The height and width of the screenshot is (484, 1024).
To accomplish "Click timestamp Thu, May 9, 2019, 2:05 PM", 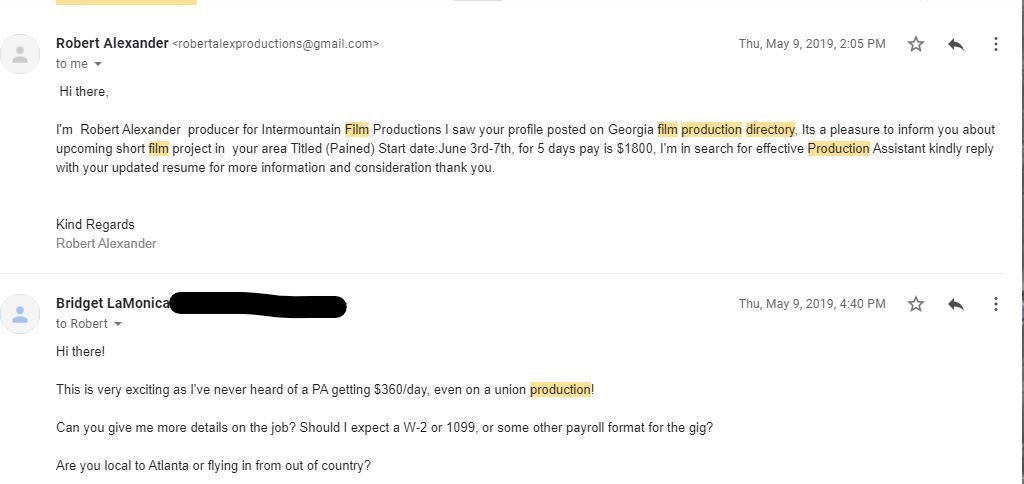I will tap(812, 44).
